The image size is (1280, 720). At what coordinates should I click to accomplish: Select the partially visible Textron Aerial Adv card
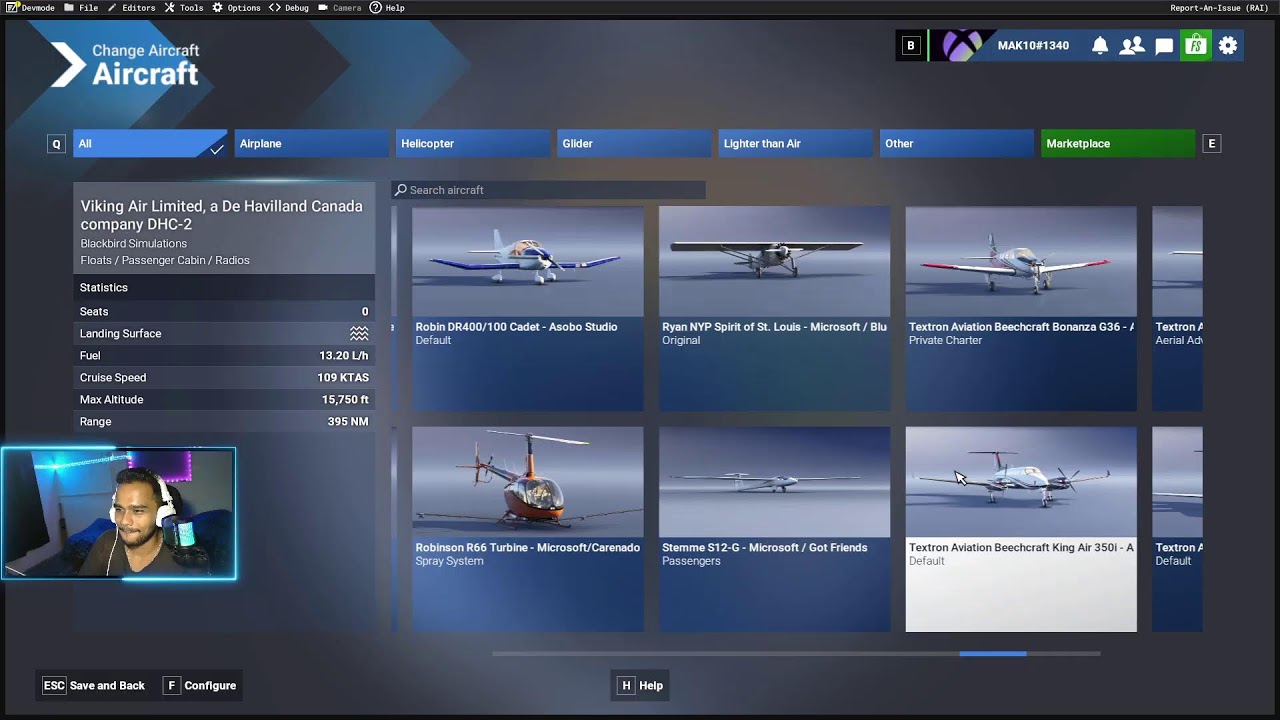(1177, 308)
